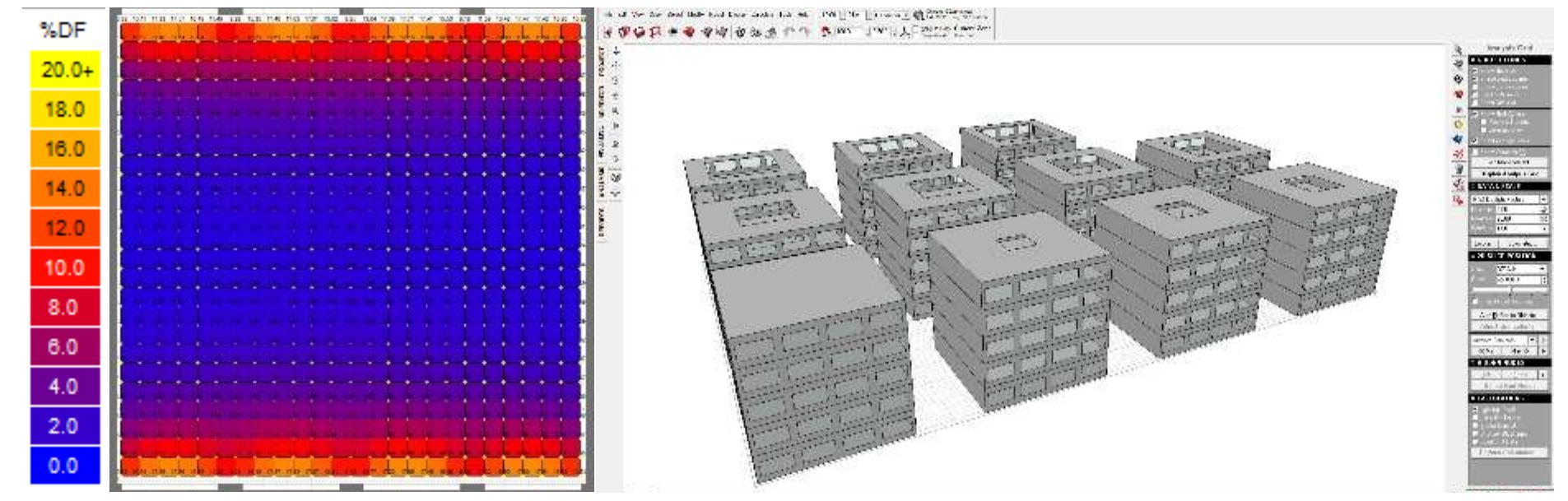Toggle Show Contour Lines checkbox
The height and width of the screenshot is (501, 1568).
pos(1476,87)
